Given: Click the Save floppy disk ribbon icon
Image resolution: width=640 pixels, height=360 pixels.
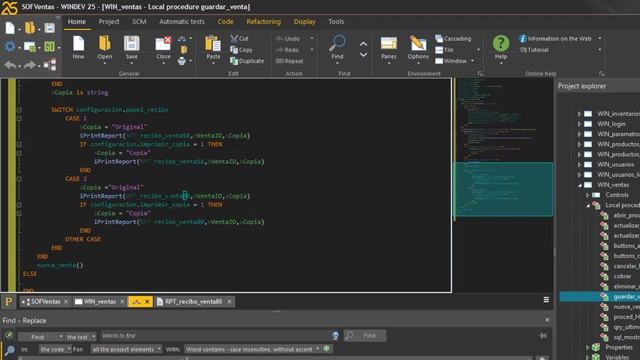Looking at the screenshot, I should click(131, 43).
